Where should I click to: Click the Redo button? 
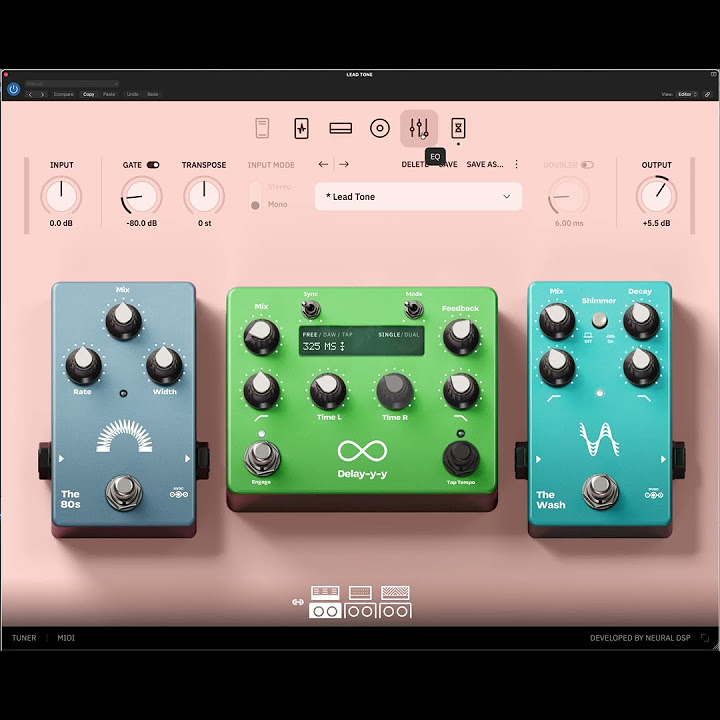[152, 94]
